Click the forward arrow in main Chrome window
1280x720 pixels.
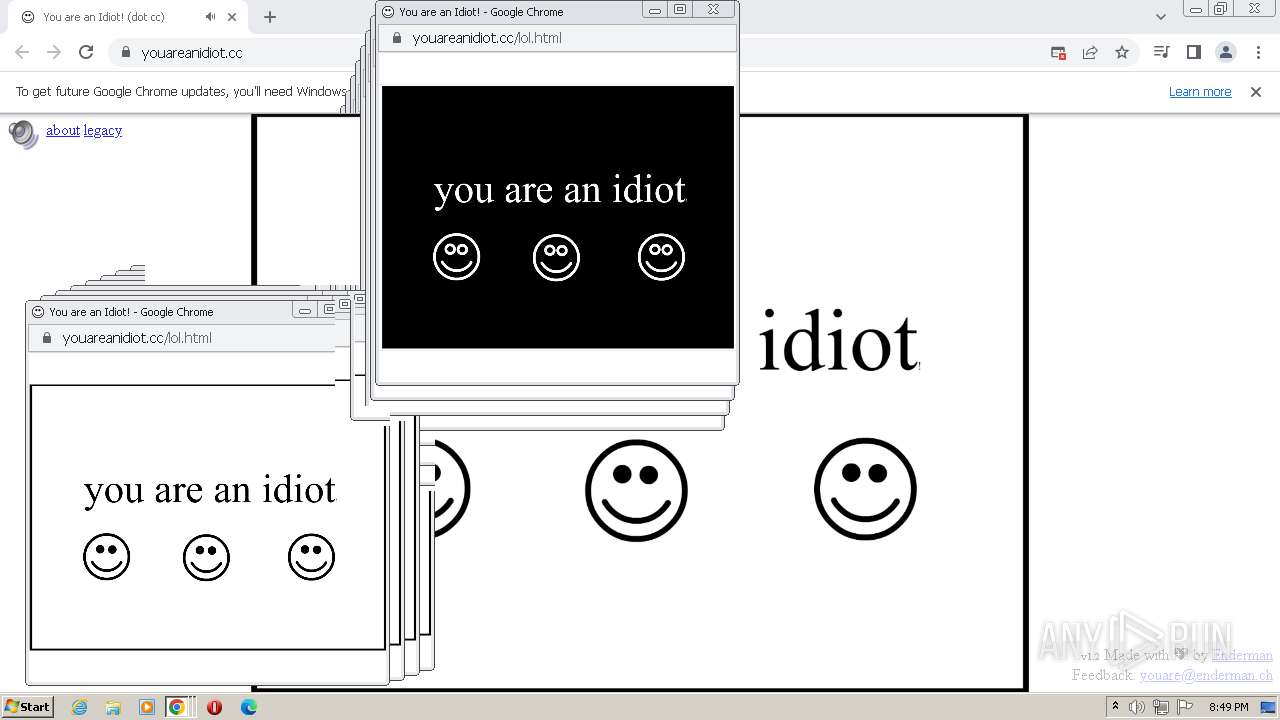click(54, 53)
